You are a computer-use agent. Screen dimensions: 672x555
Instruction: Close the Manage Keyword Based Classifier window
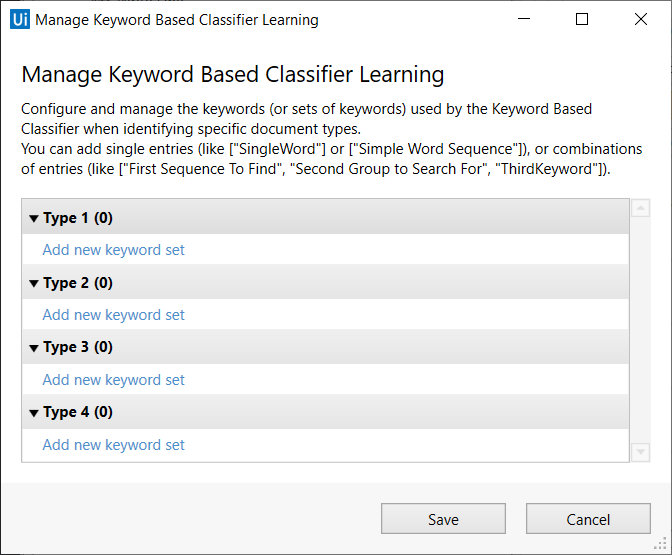click(x=639, y=20)
